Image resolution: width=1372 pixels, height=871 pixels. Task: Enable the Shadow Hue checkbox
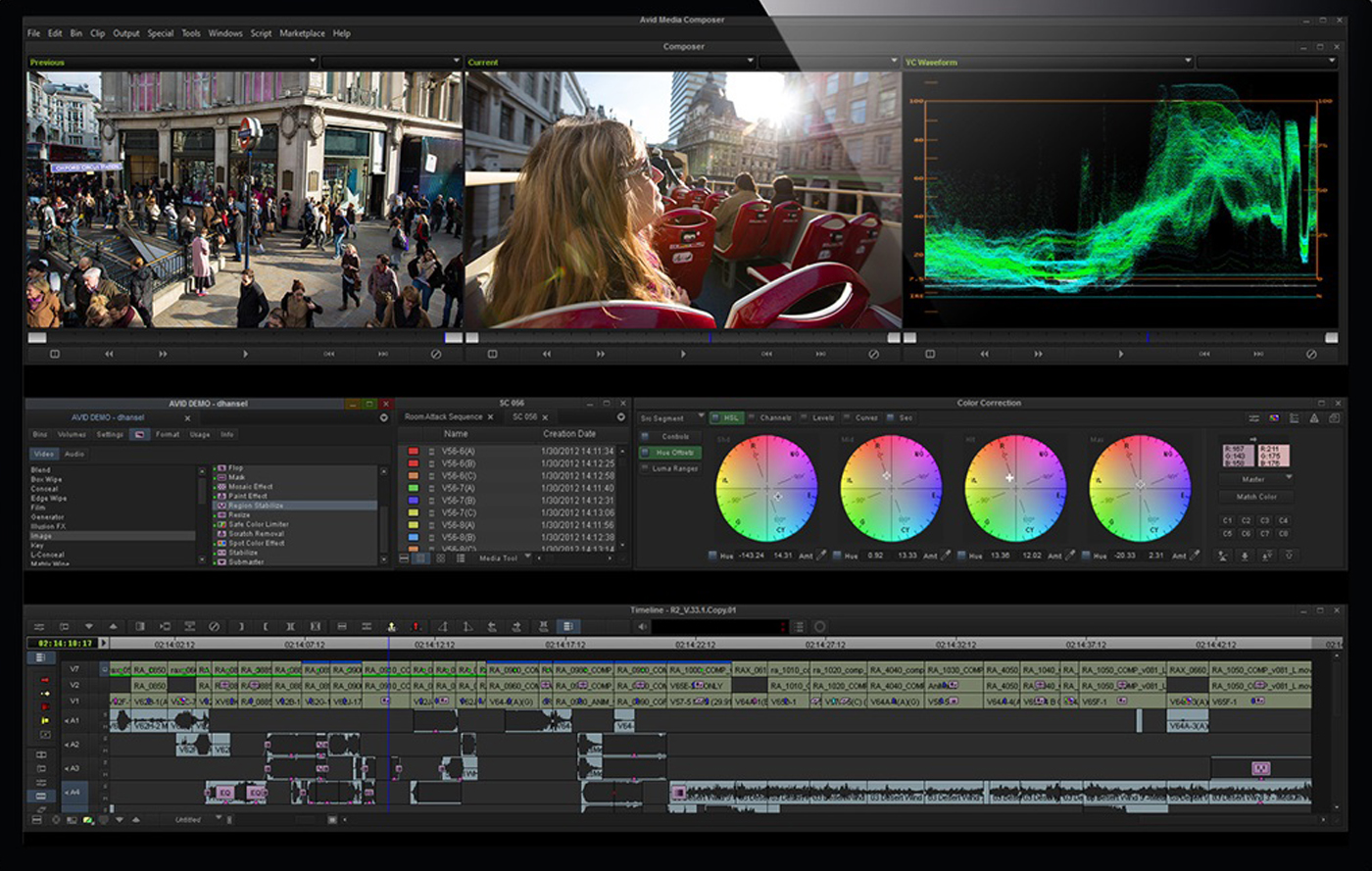click(712, 556)
